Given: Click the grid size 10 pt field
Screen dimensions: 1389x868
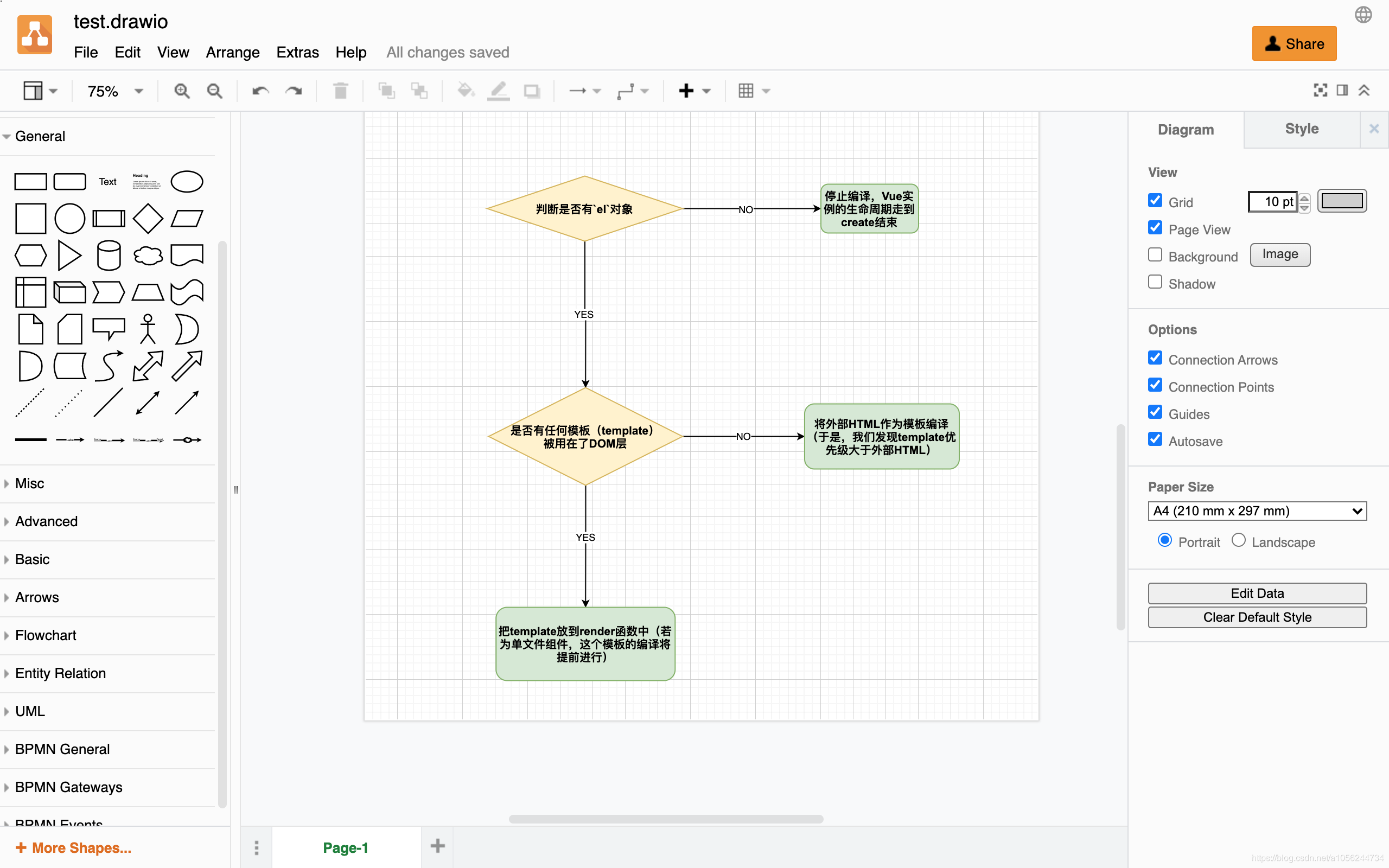Looking at the screenshot, I should click(1272, 201).
